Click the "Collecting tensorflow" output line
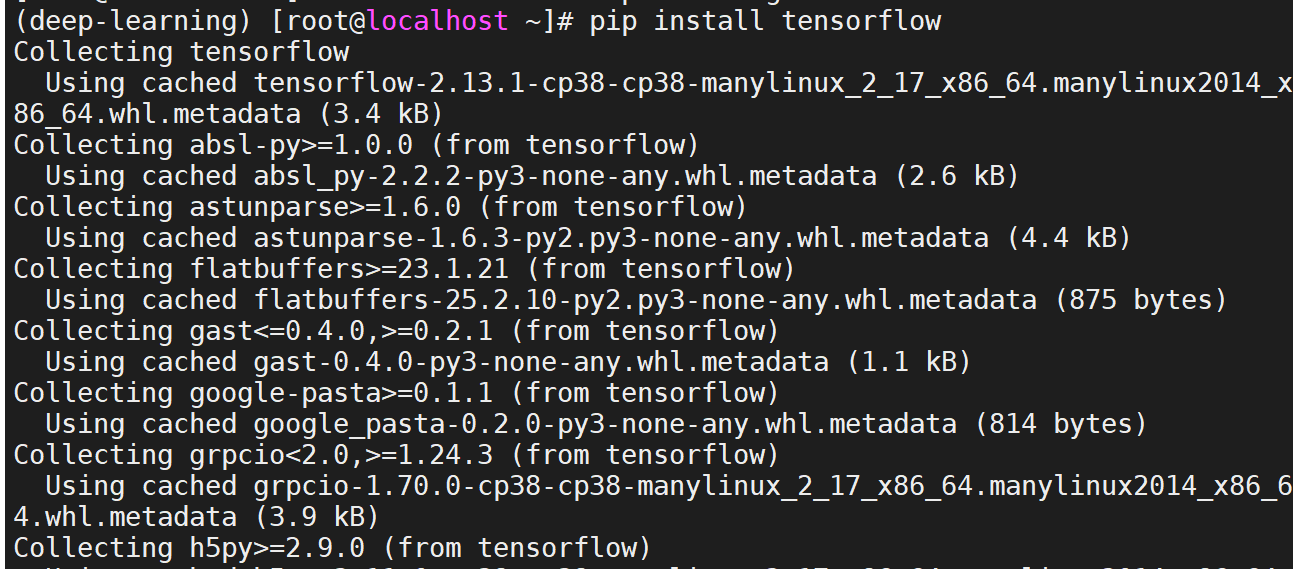1293x569 pixels. pyautogui.click(x=181, y=51)
